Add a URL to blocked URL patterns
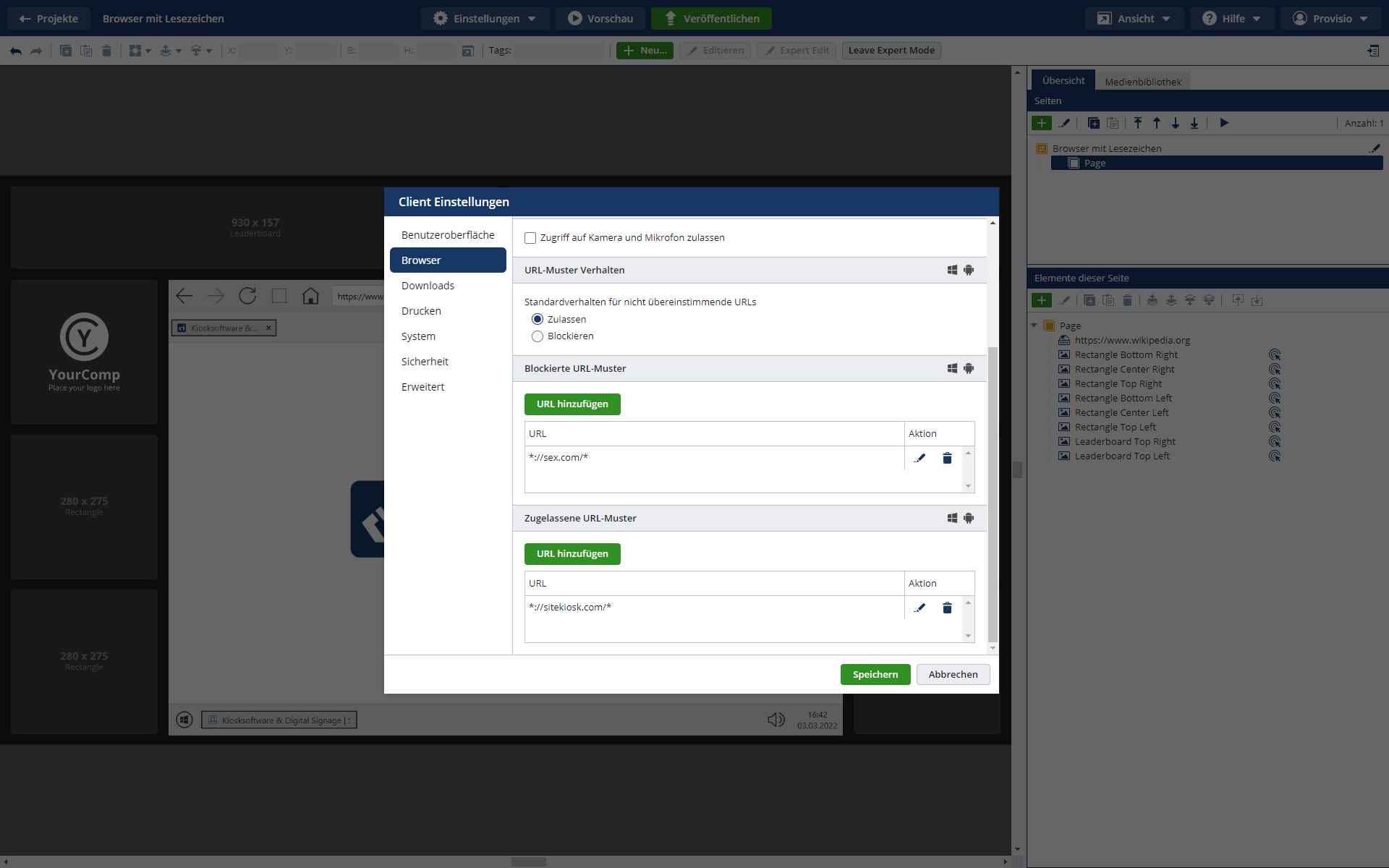Image resolution: width=1389 pixels, height=868 pixels. point(572,404)
